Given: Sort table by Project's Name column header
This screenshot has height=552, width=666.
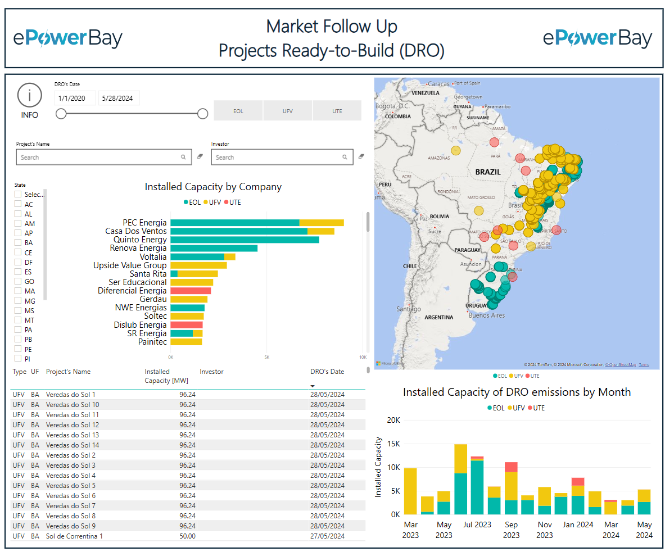Looking at the screenshot, I should 68,372.
